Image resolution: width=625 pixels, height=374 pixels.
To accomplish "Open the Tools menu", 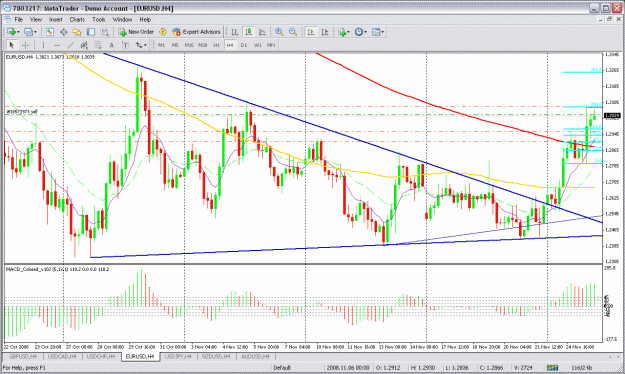I will tap(98, 19).
